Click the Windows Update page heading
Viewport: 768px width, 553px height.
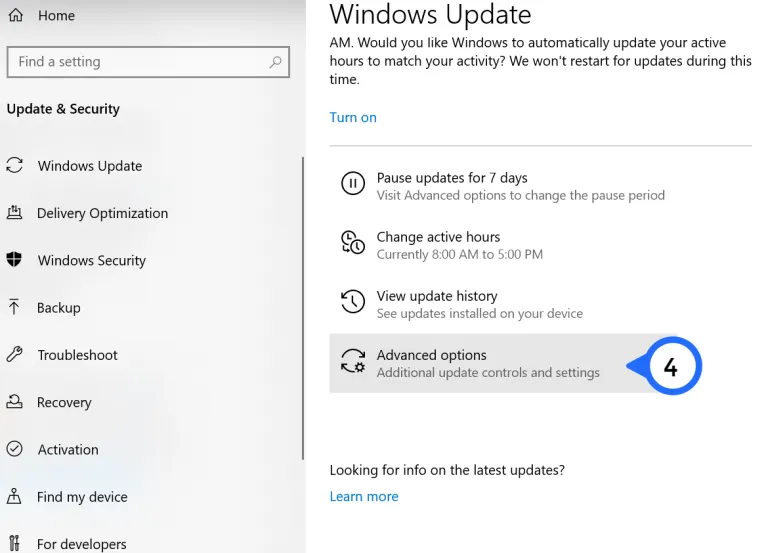point(430,14)
